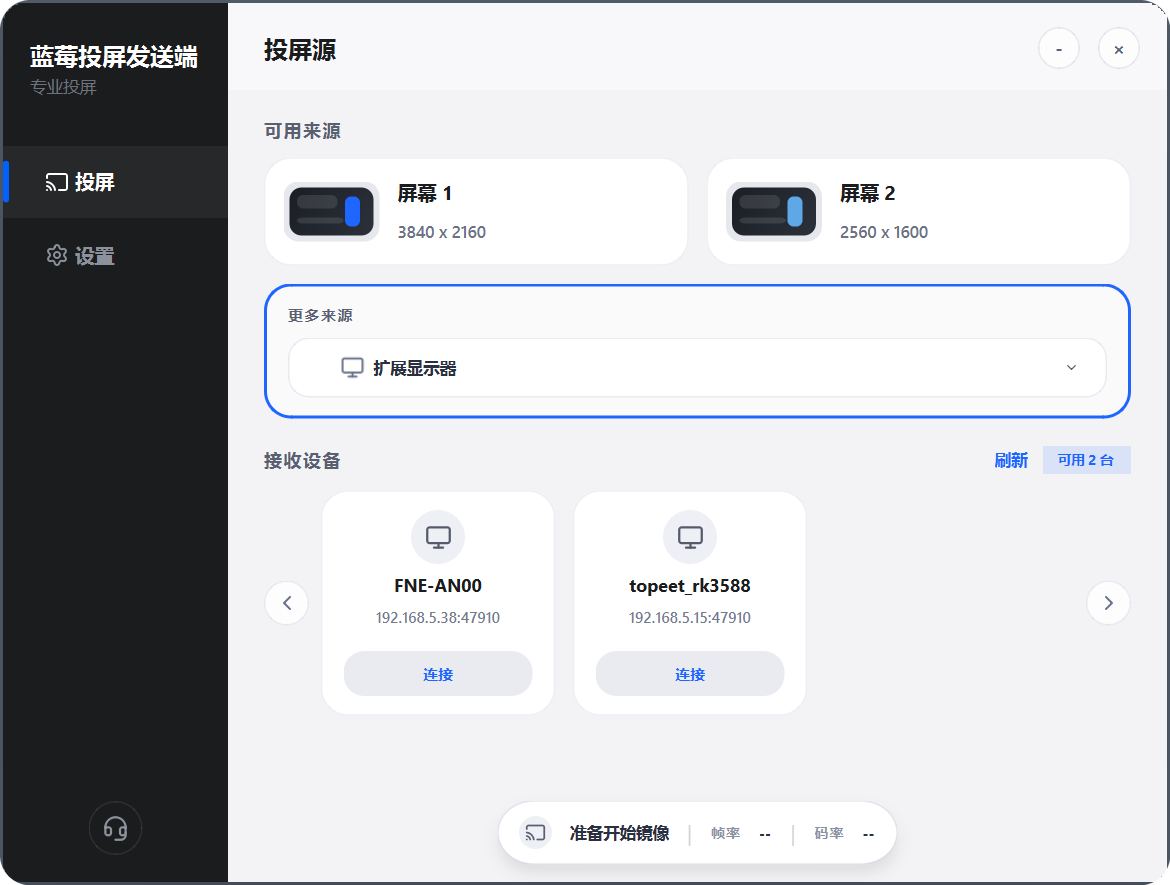Click the cast icon in 准备开始镜像 bar
Screen dimensions: 1170x885
(x=535, y=832)
